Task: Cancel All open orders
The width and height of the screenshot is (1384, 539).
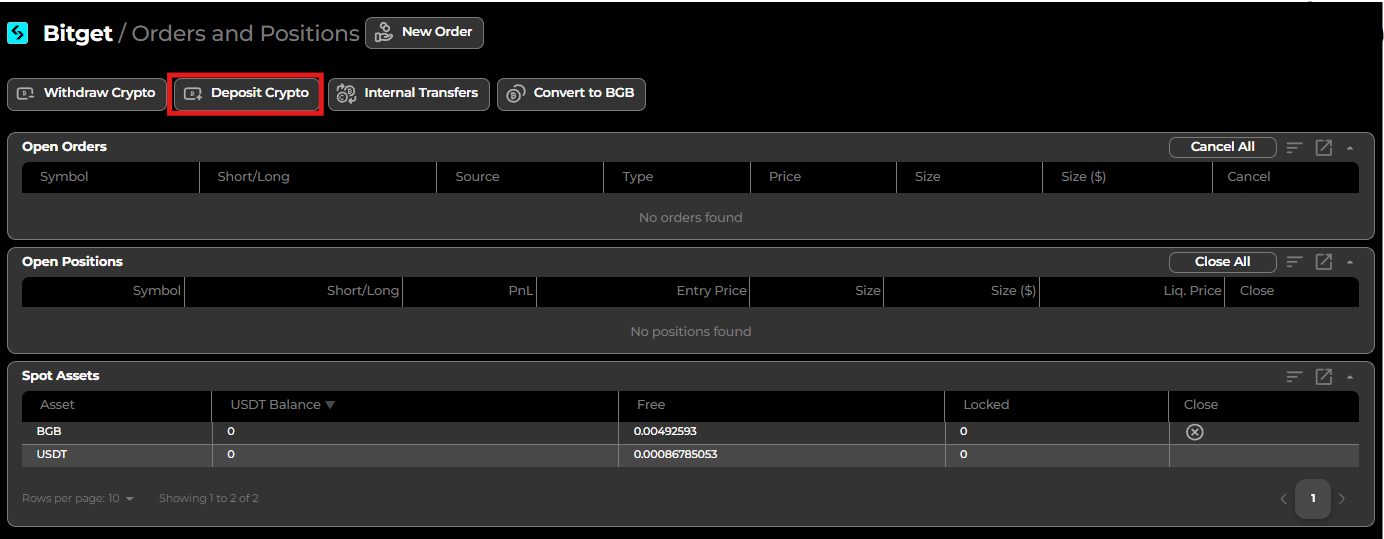Action: pyautogui.click(x=1222, y=147)
